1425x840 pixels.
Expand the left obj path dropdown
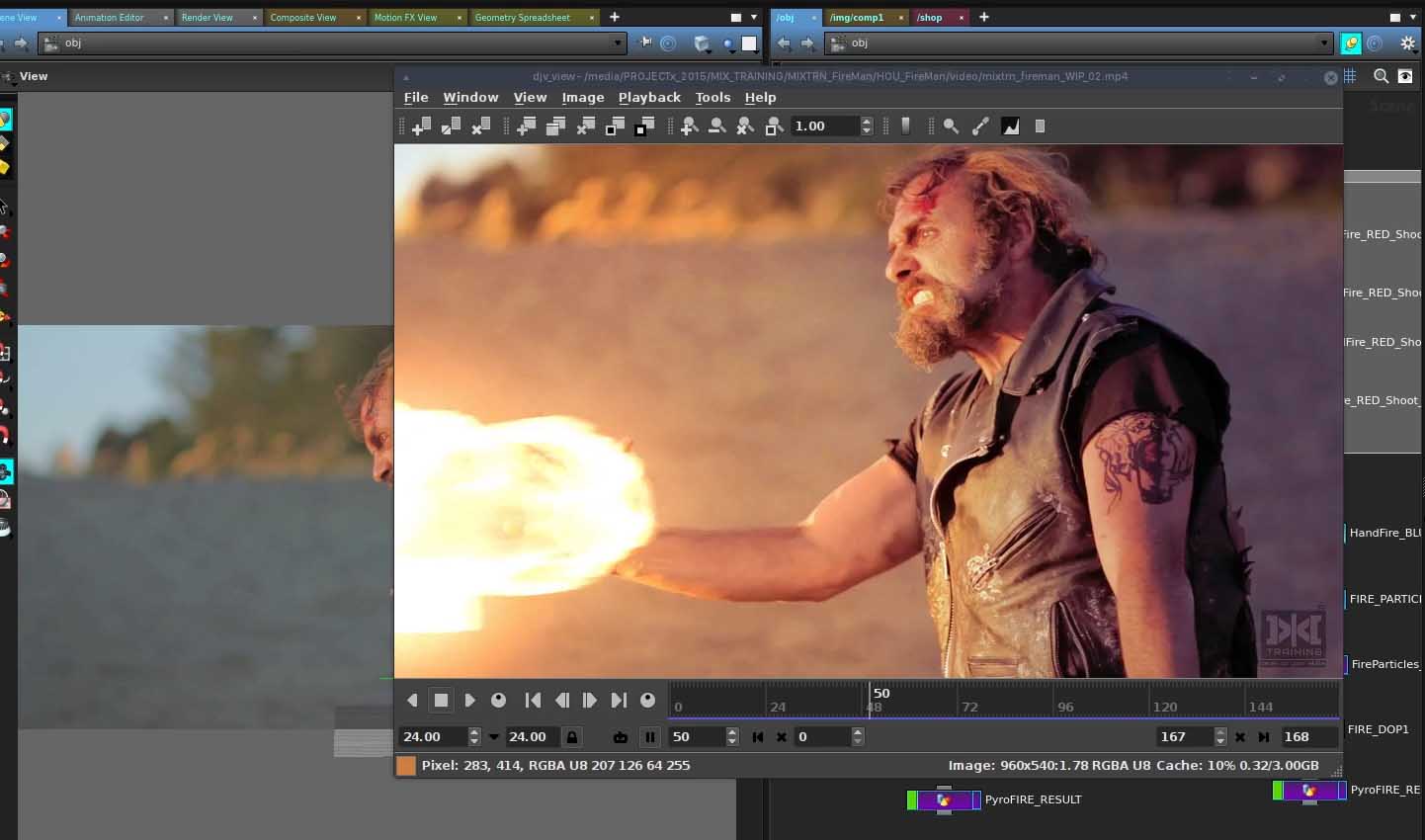coord(618,43)
